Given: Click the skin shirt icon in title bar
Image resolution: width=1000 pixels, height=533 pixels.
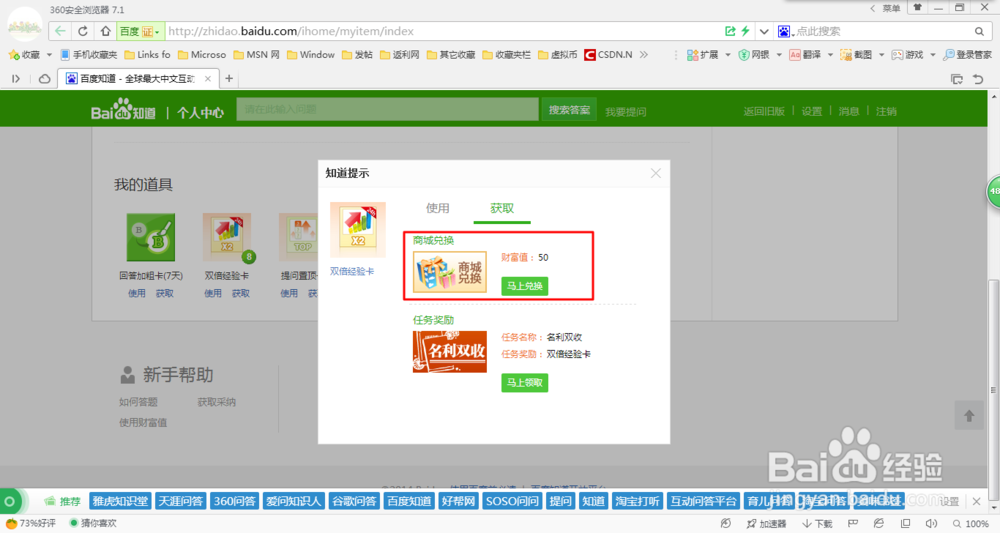Looking at the screenshot, I should coord(918,8).
